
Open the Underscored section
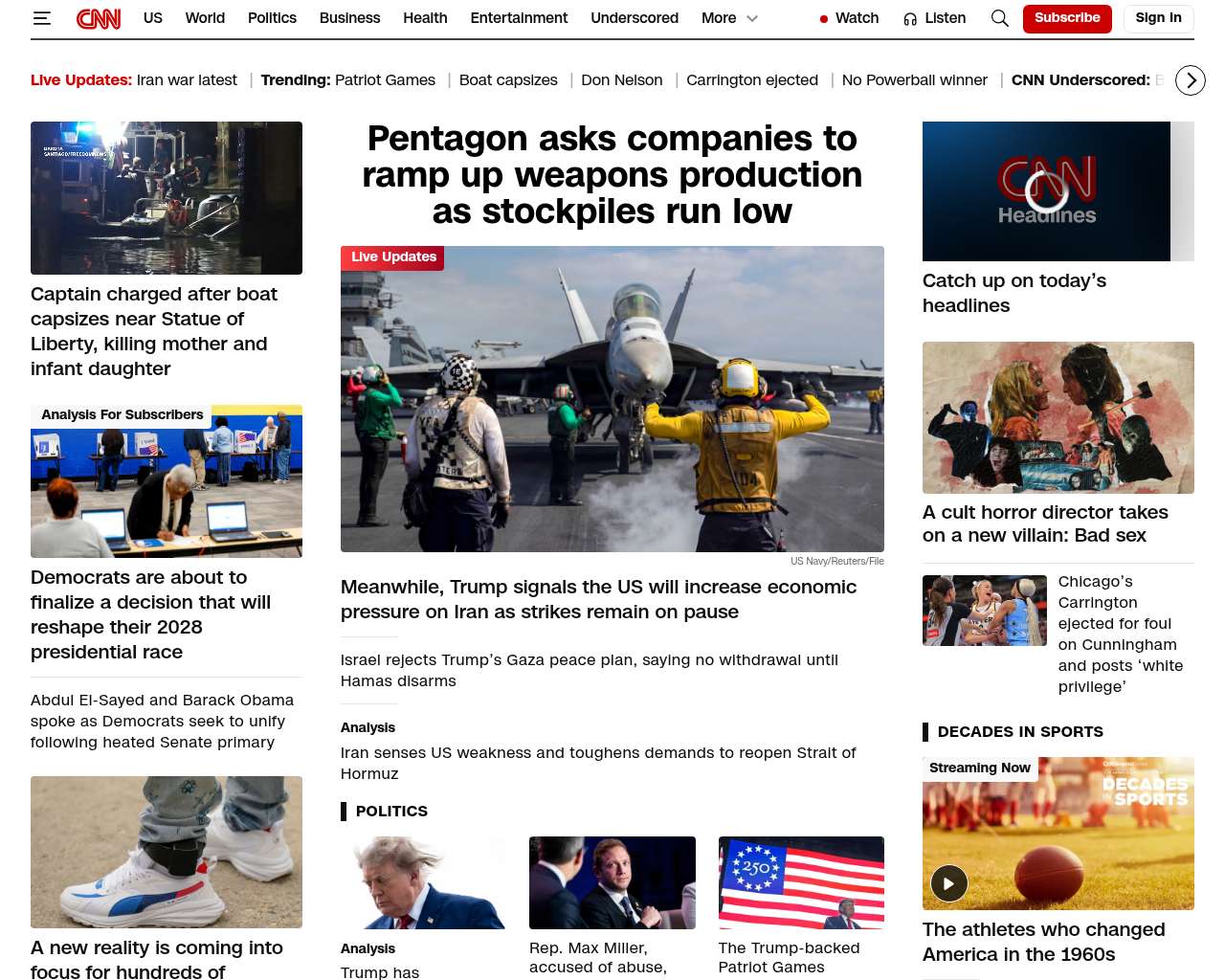[635, 18]
